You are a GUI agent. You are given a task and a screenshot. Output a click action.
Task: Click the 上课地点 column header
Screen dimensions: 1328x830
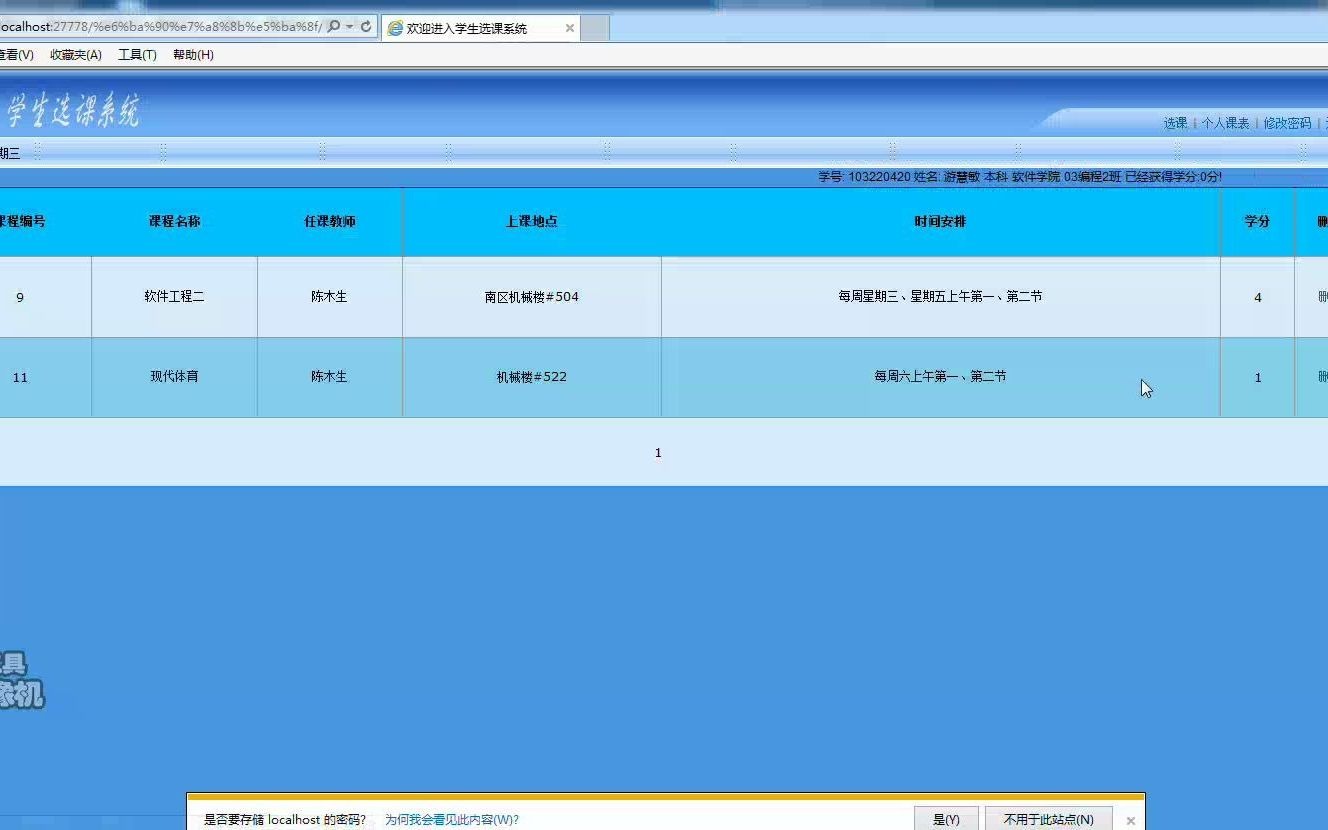coord(532,221)
